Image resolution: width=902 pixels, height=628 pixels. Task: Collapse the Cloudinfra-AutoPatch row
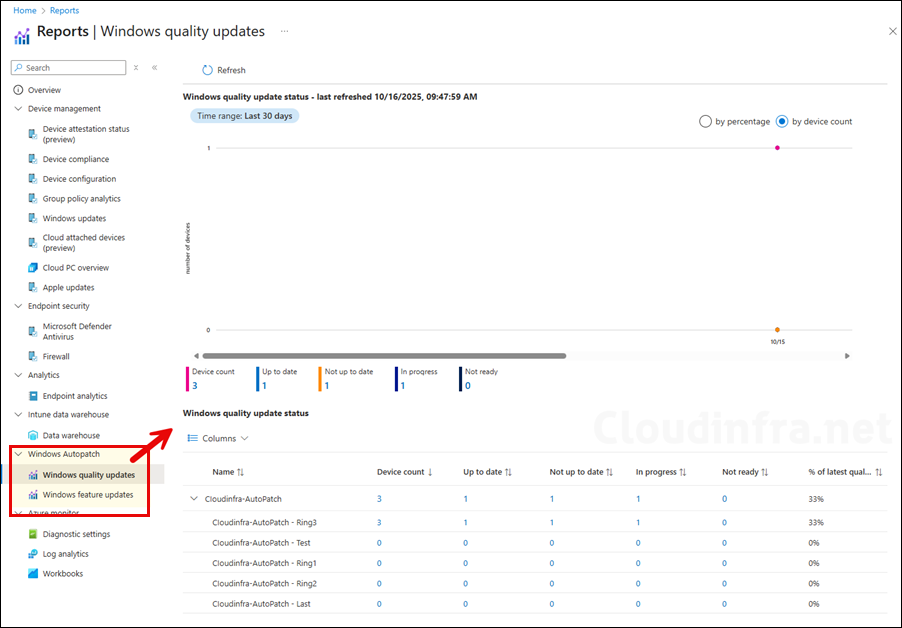pyautogui.click(x=193, y=498)
